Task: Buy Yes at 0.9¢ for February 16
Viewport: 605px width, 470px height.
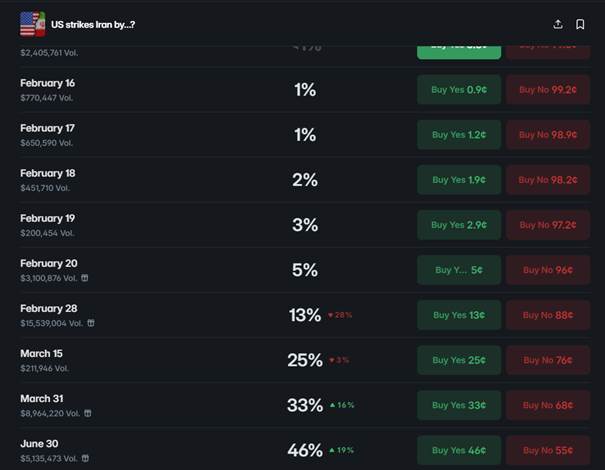Action: coord(459,89)
